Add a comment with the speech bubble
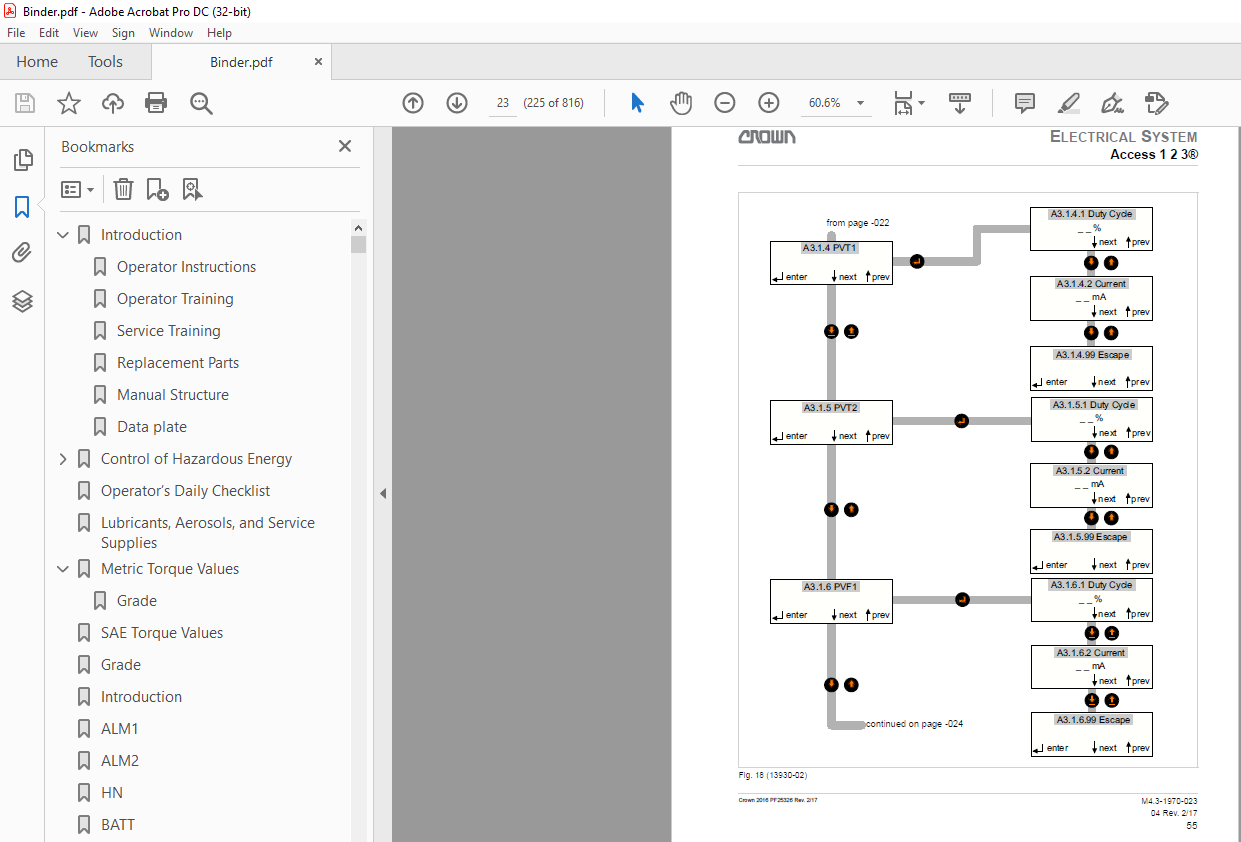 pos(1025,103)
